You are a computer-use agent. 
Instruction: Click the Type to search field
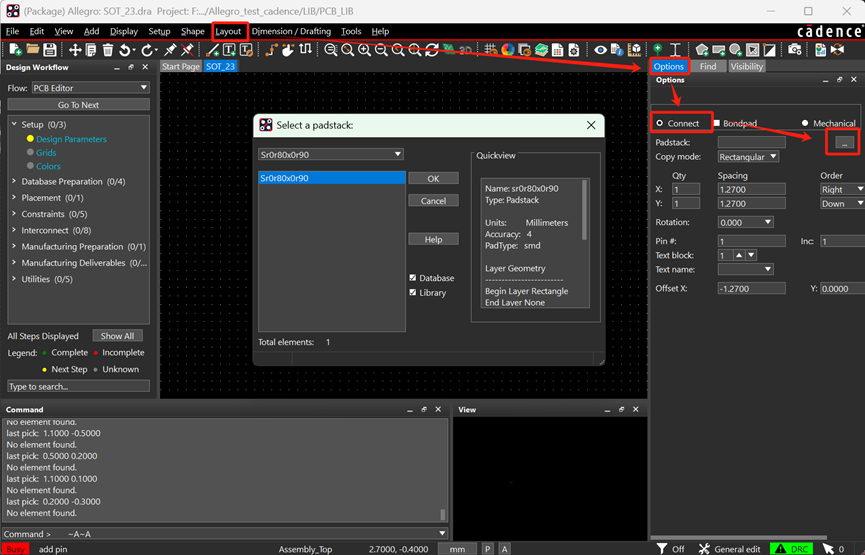click(78, 386)
